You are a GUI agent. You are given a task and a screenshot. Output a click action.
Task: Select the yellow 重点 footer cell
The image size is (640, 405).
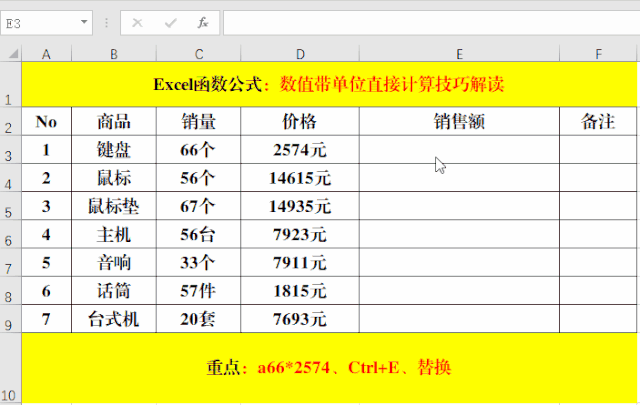328,368
